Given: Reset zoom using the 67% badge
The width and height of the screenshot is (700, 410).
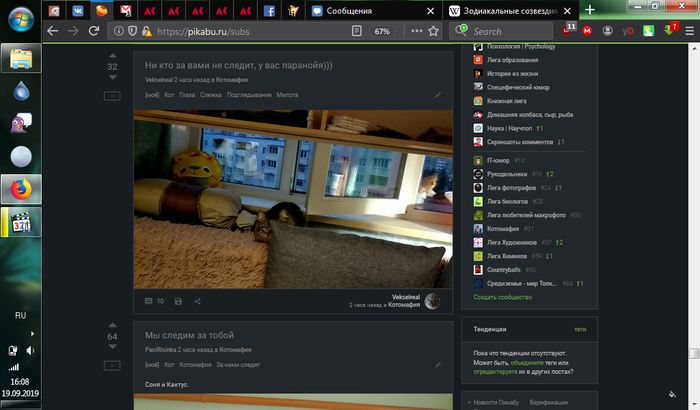Looking at the screenshot, I should point(382,31).
